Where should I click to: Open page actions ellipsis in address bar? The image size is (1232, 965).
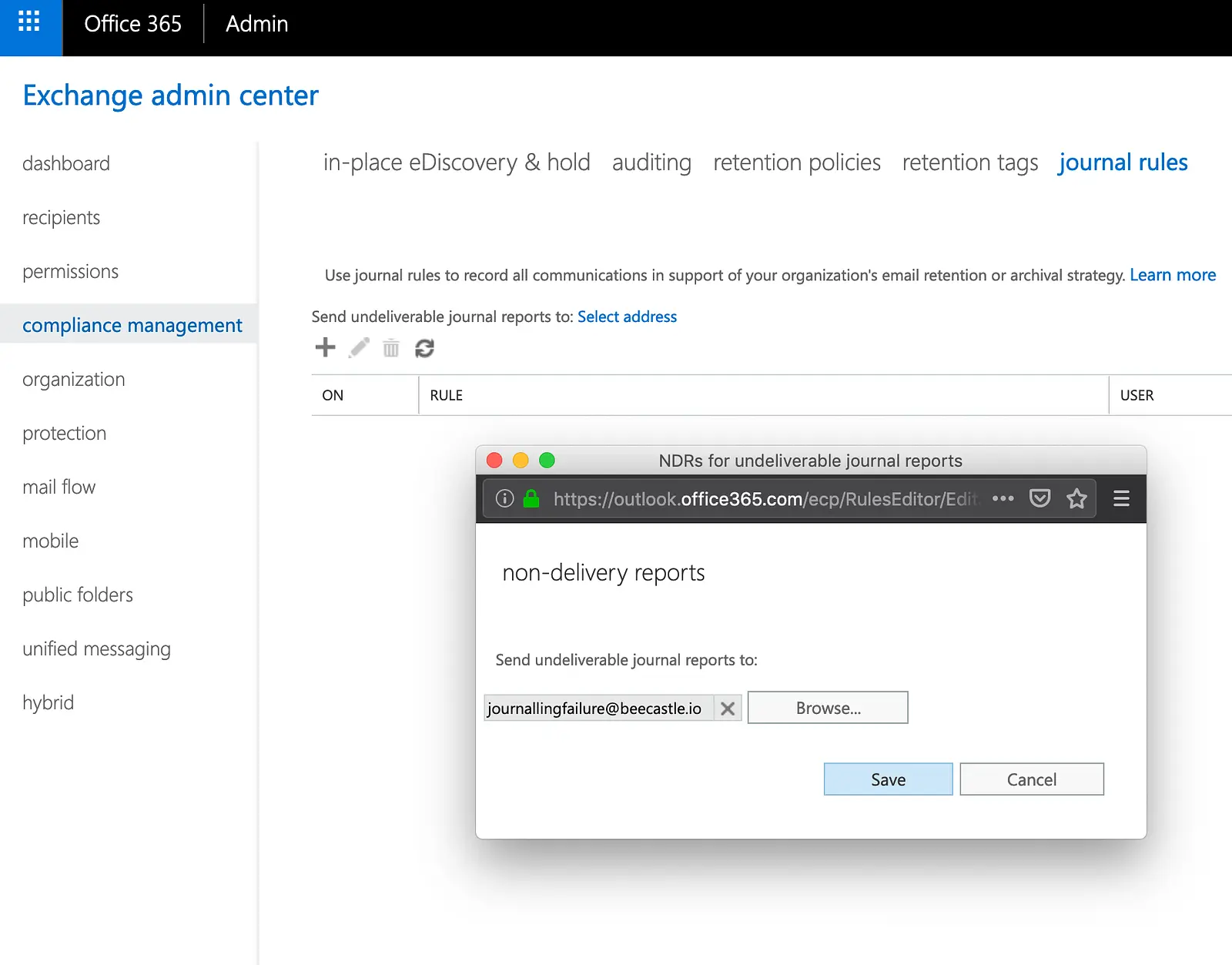pyautogui.click(x=1003, y=498)
